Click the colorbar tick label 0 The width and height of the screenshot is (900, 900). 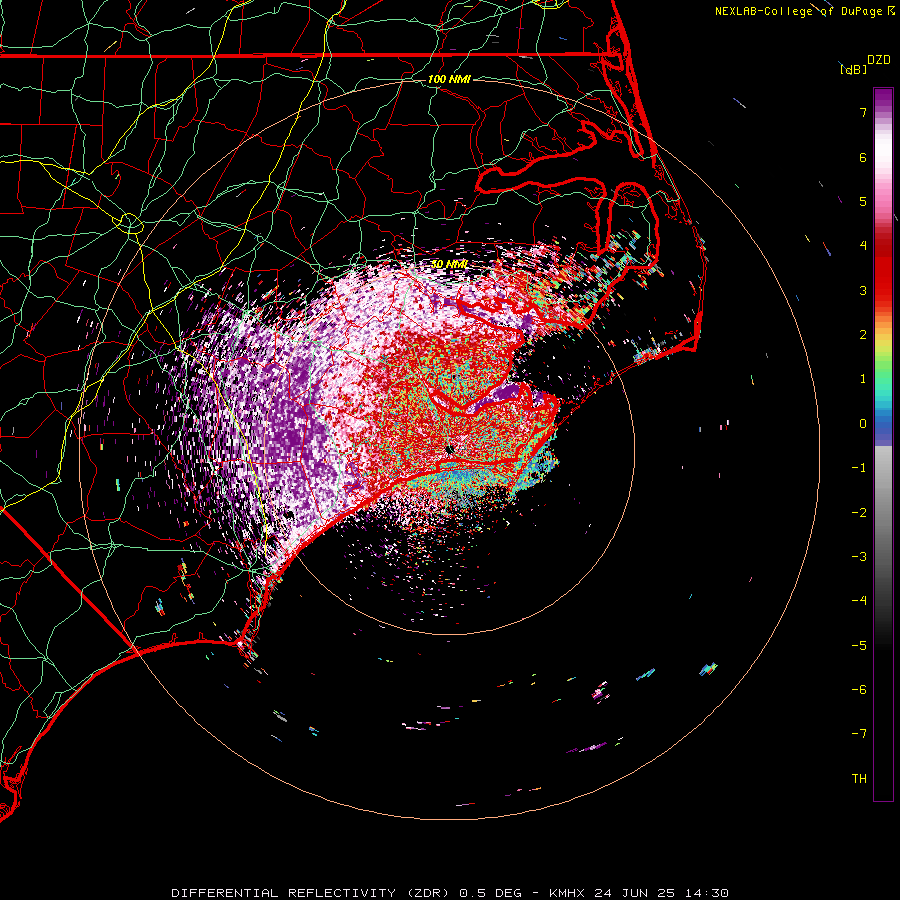(863, 424)
